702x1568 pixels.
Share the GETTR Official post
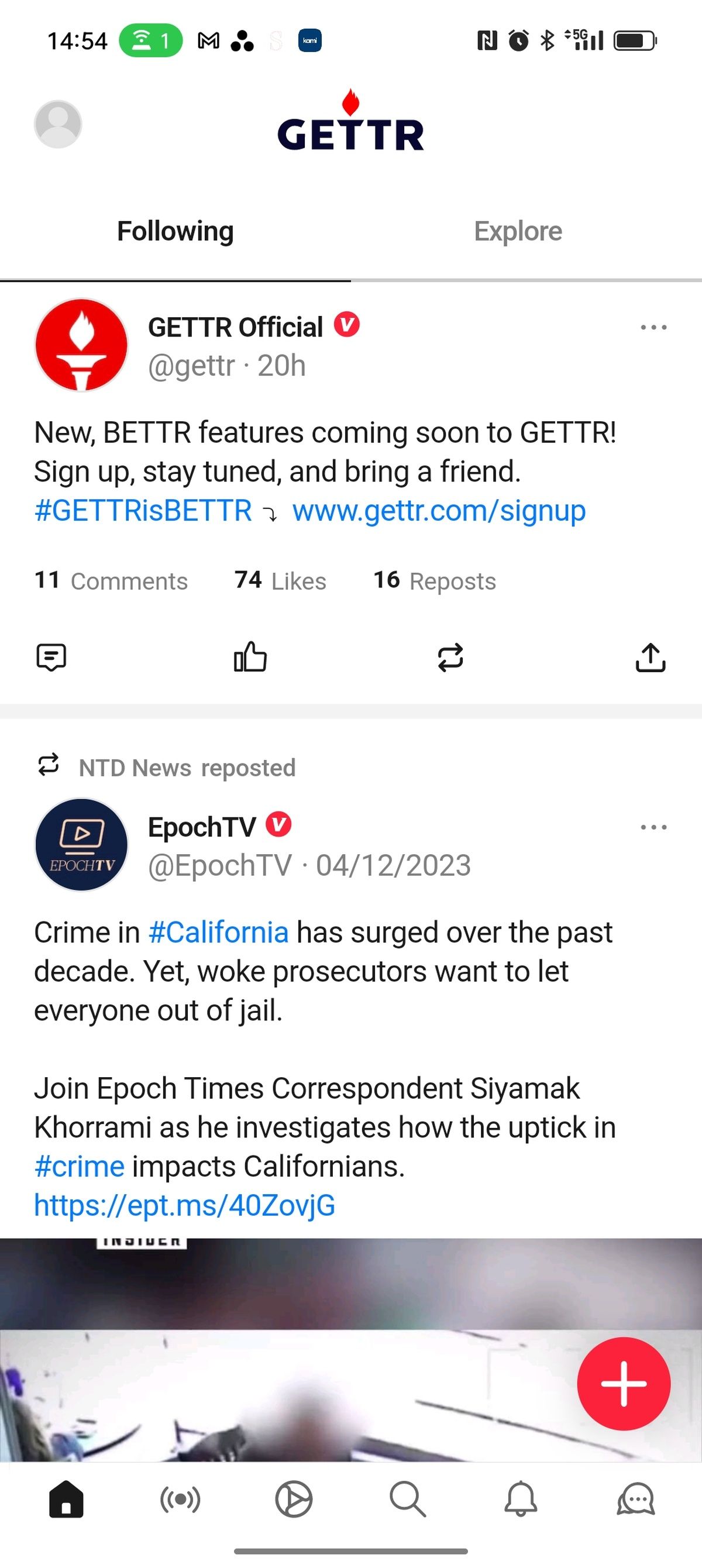pyautogui.click(x=651, y=658)
